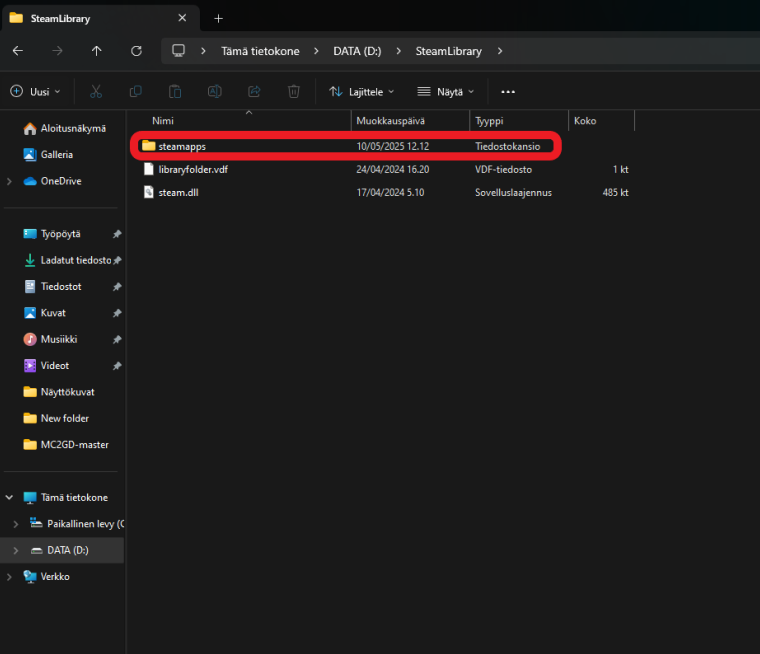Open OneDrive in the sidebar
760x654 pixels.
click(52, 181)
